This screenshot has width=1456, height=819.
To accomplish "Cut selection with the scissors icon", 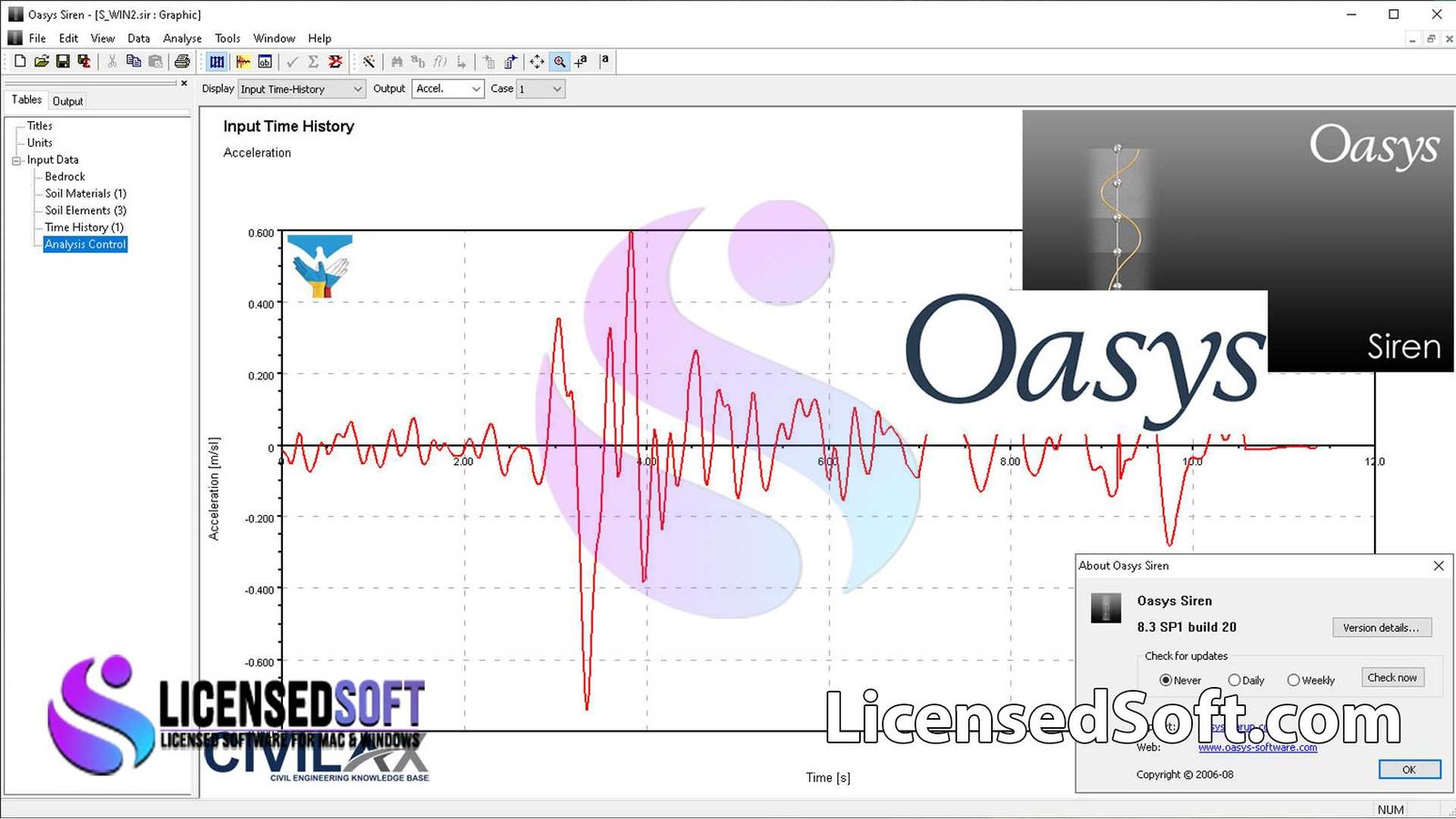I will pyautogui.click(x=112, y=61).
